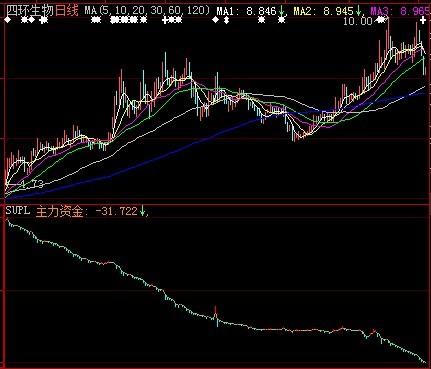Click the plus info marker at top right corner
The width and height of the screenshot is (431, 369).
click(x=423, y=21)
